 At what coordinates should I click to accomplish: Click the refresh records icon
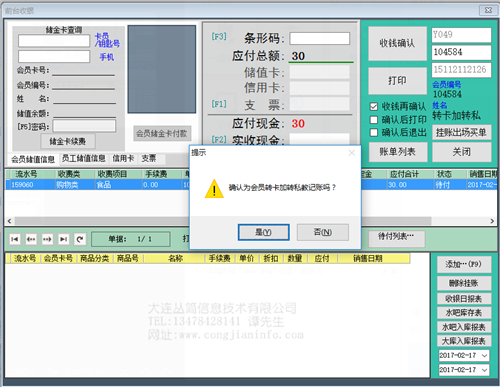[80, 239]
